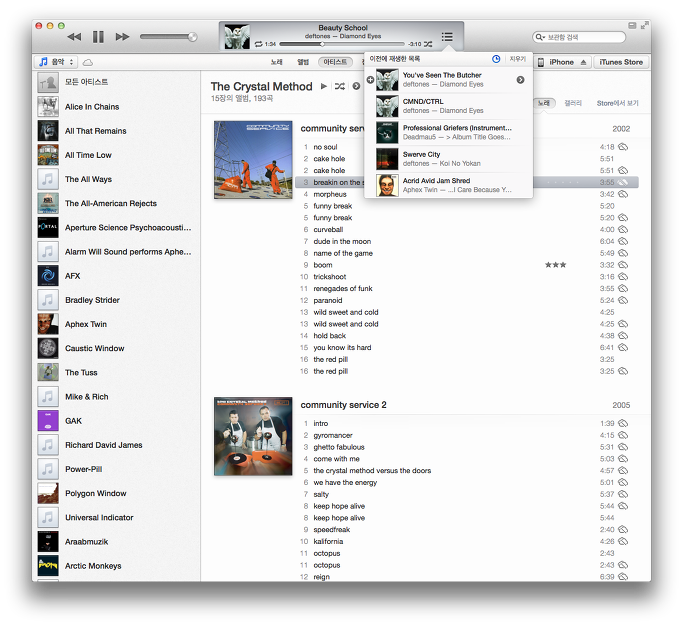Viewport: 683px width, 626px height.
Task: Shuffle The Crystal Method songs
Action: pos(340,86)
